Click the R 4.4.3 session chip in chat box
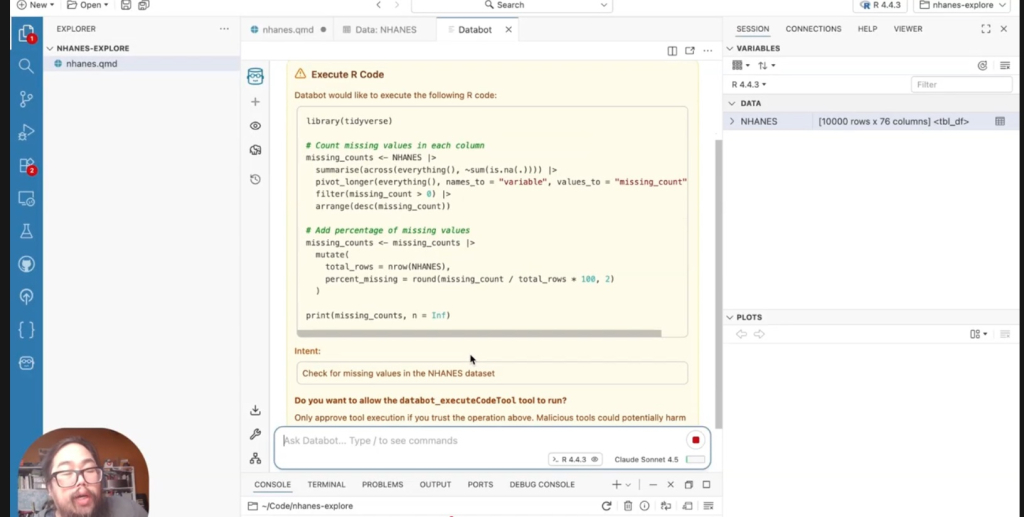 (x=573, y=460)
